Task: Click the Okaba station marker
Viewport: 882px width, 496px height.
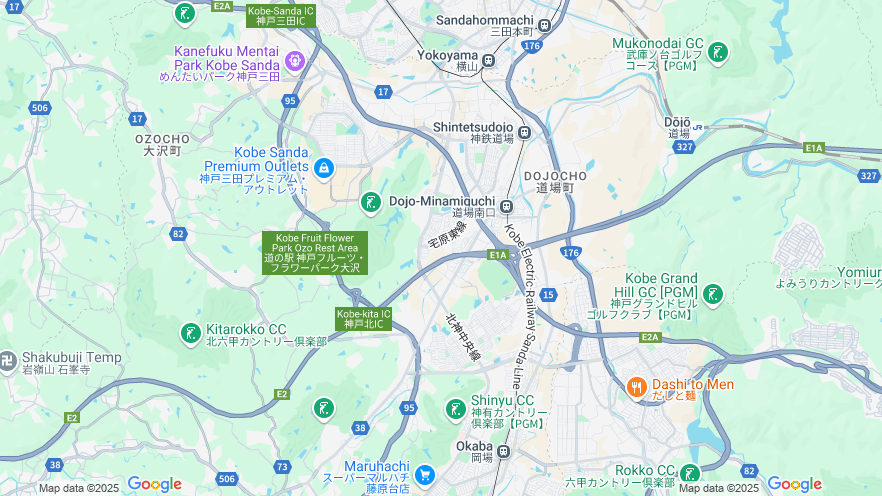Action: [x=503, y=451]
